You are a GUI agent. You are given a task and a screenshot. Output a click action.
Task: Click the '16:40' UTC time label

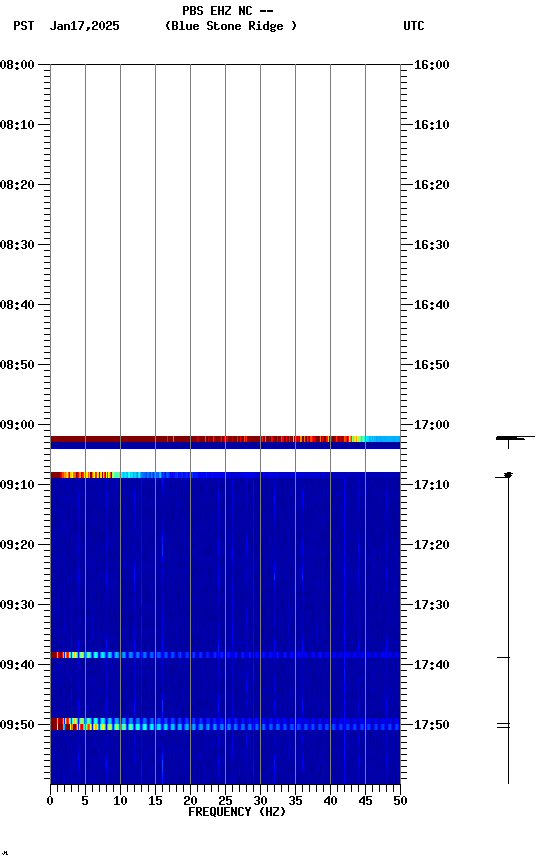[x=432, y=305]
